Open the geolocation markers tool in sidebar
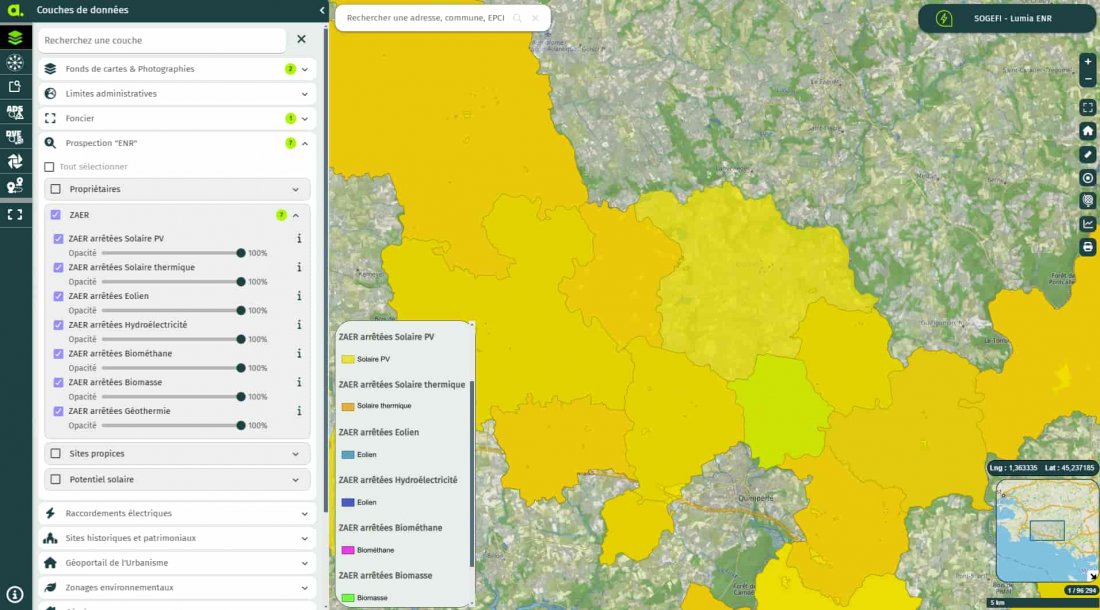This screenshot has width=1100, height=610. [x=14, y=185]
